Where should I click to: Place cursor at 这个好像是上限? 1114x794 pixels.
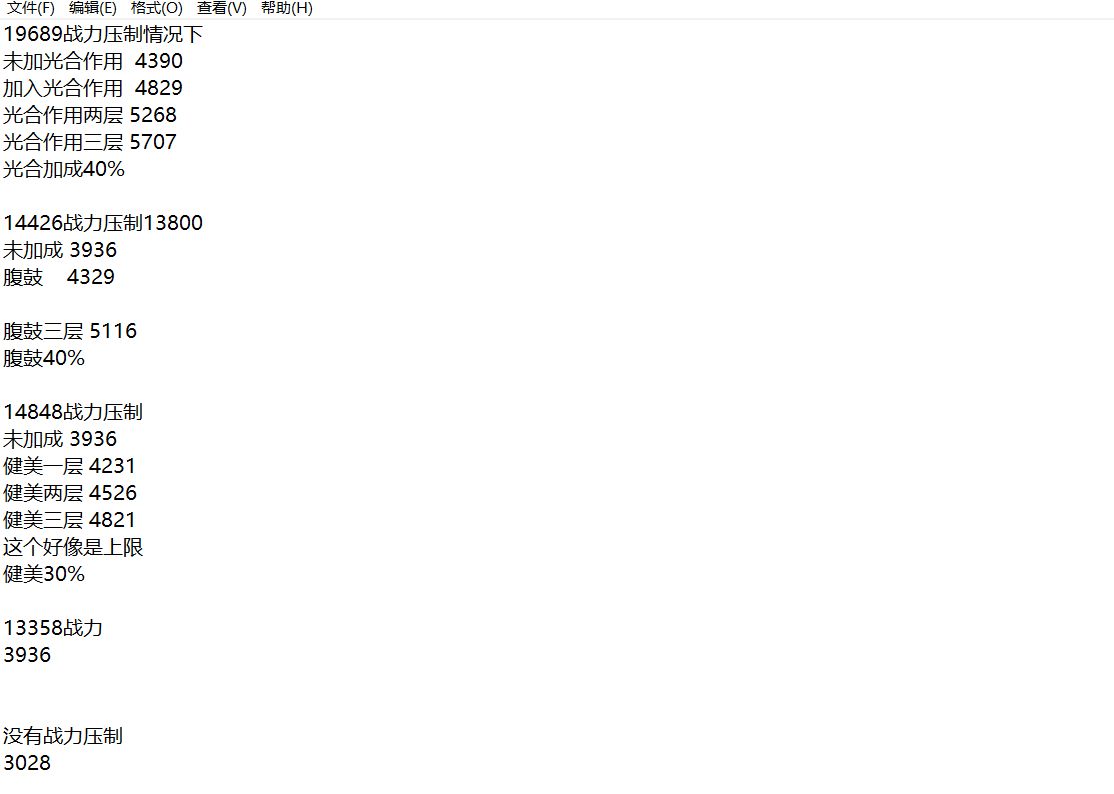point(73,547)
